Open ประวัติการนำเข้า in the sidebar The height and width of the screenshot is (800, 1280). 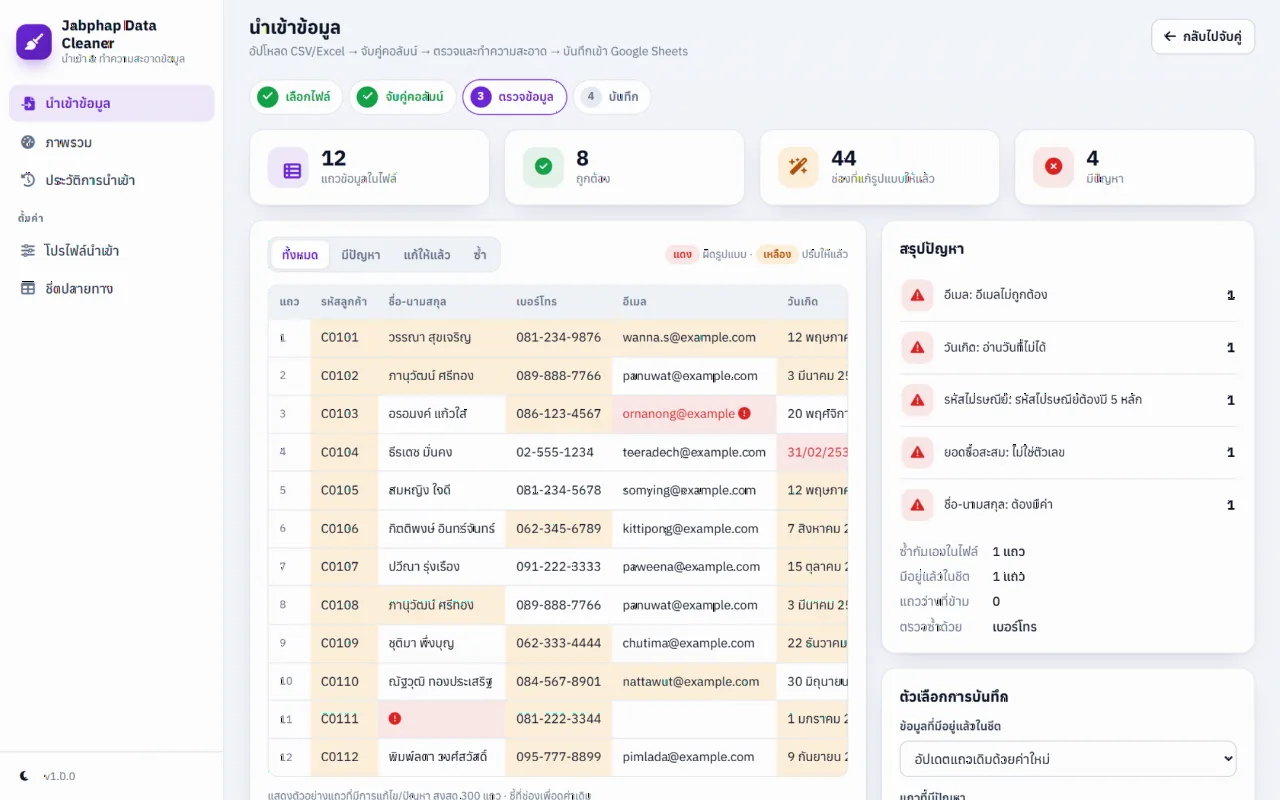coord(112,180)
